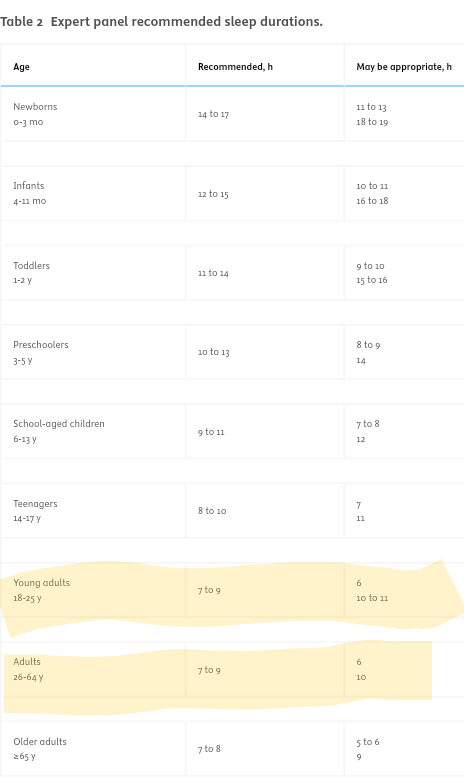Select the Infants 4-11 mo cell
464x784 pixels.
(93, 193)
